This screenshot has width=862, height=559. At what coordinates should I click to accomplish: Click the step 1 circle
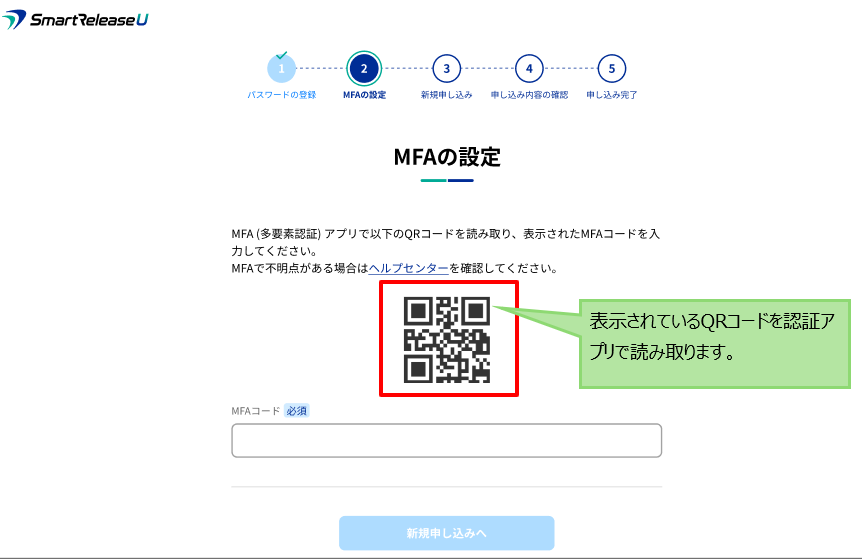click(x=282, y=69)
